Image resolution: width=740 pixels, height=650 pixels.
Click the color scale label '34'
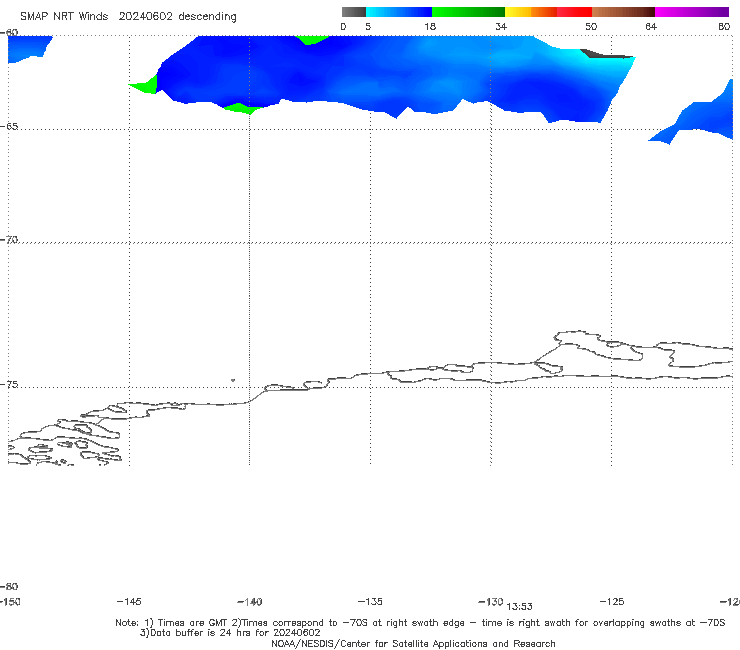click(x=501, y=27)
